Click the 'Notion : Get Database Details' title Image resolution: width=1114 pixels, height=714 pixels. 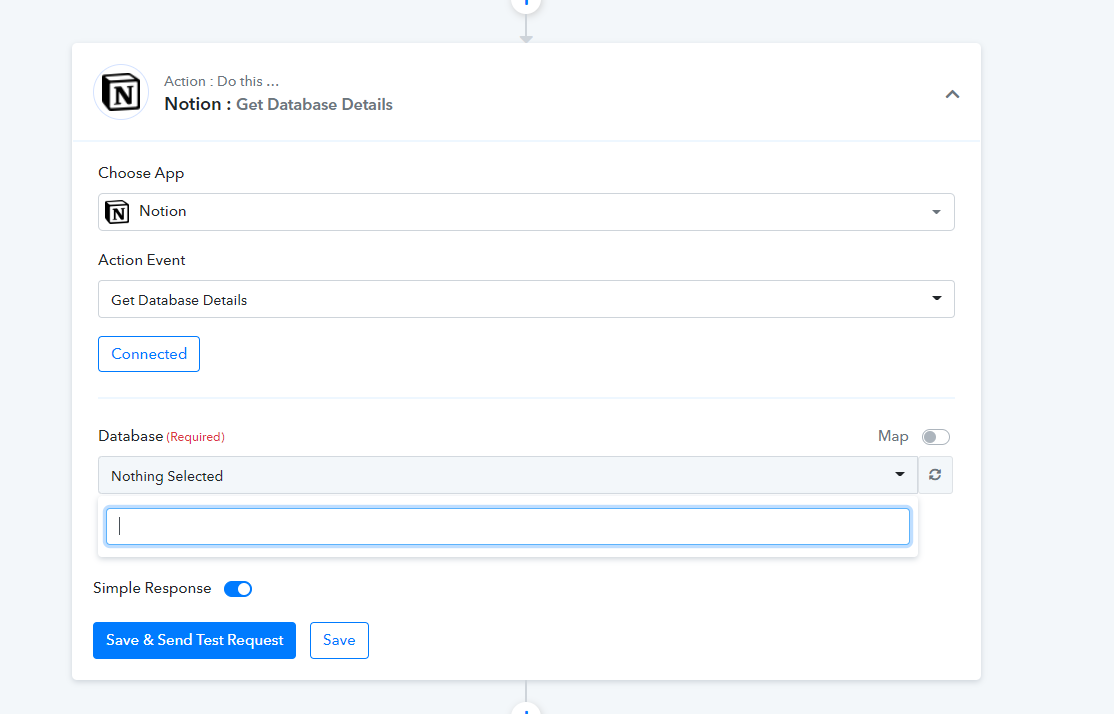(x=278, y=104)
